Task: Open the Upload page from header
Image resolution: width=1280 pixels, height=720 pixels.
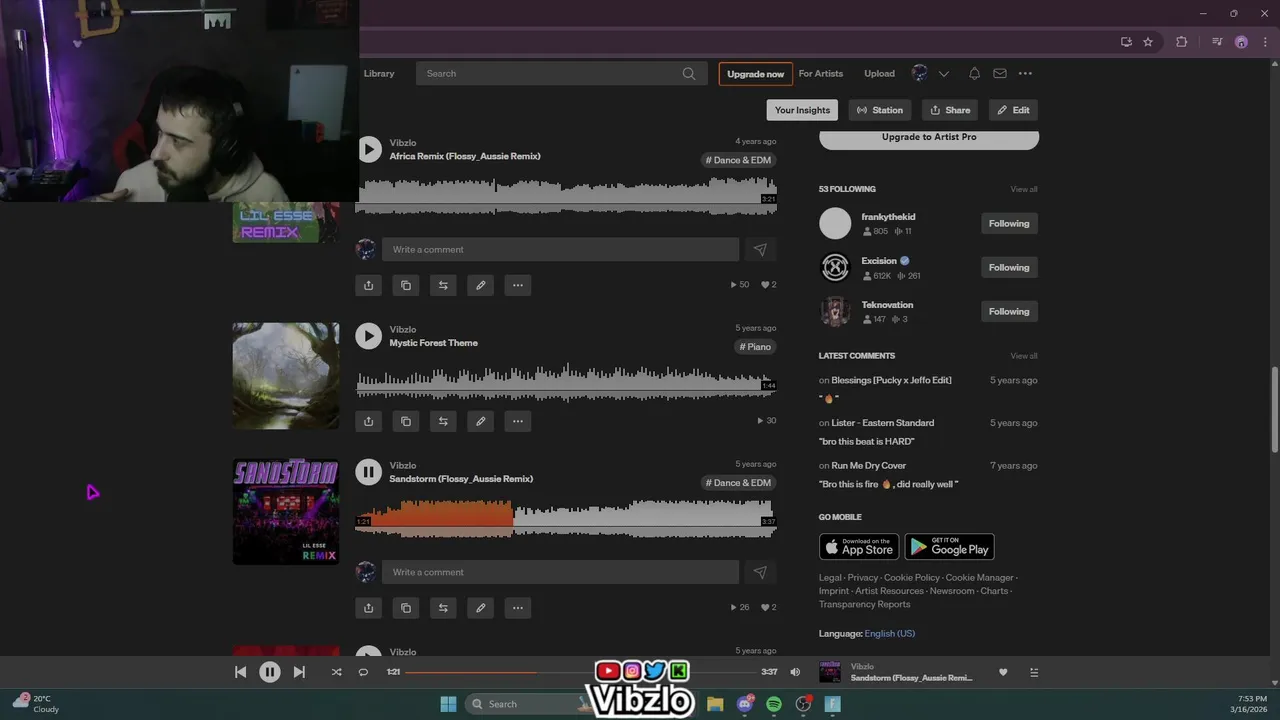Action: tap(880, 74)
